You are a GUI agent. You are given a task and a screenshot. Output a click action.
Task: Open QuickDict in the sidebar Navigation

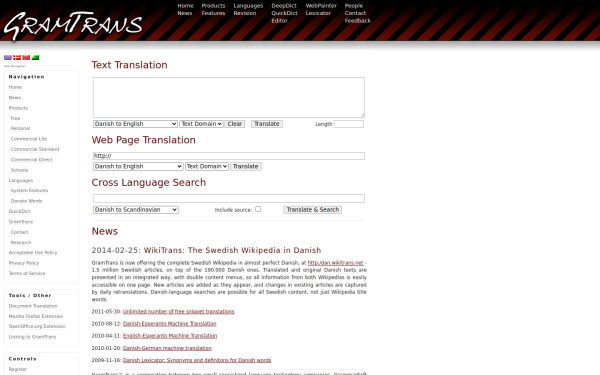(19, 211)
